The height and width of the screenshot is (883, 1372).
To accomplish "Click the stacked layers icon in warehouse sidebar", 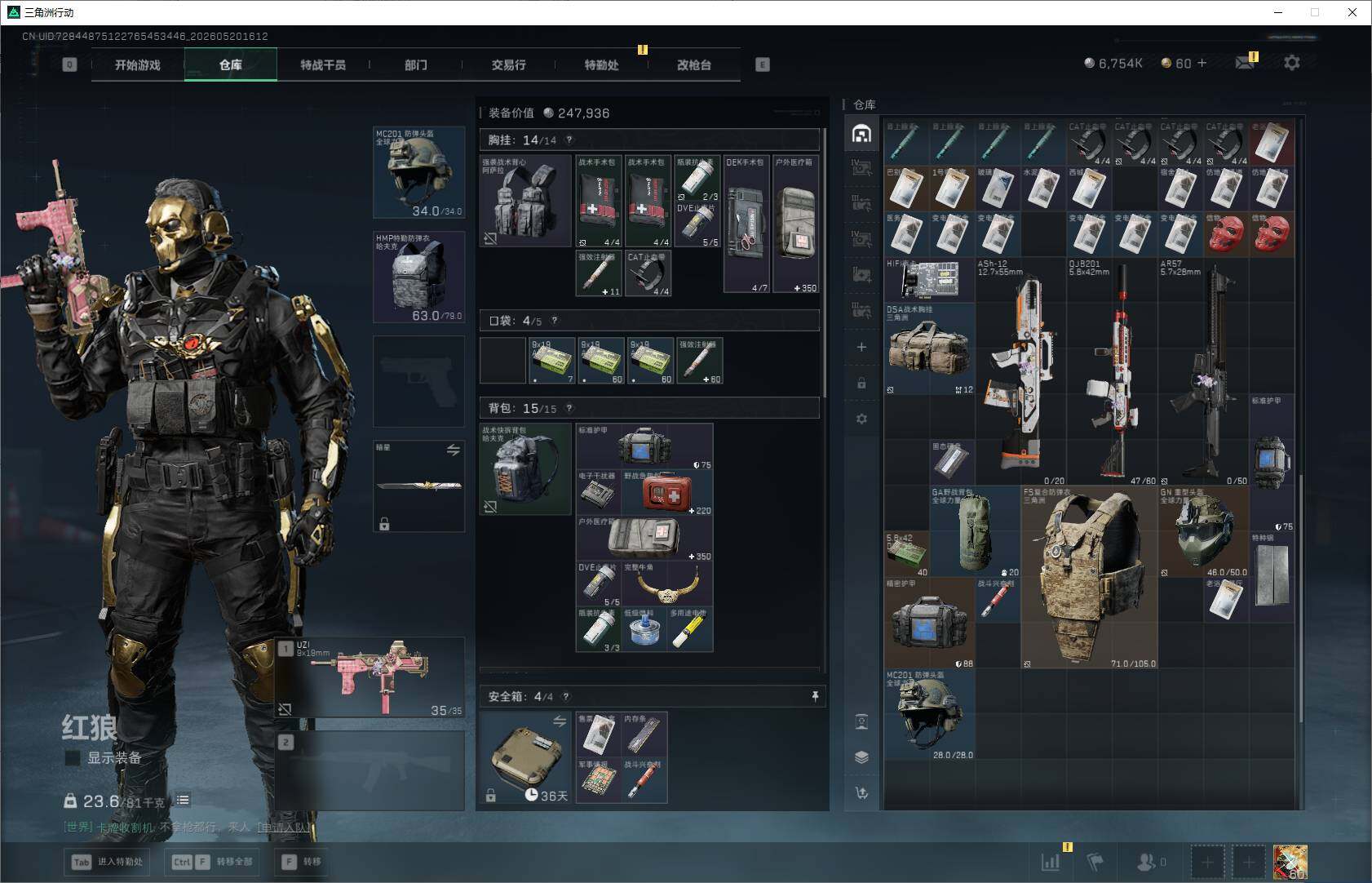I will (x=861, y=757).
